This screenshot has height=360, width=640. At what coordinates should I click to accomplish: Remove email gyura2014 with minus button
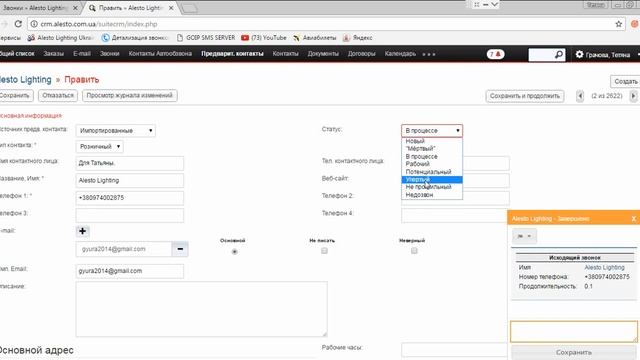[x=180, y=249]
